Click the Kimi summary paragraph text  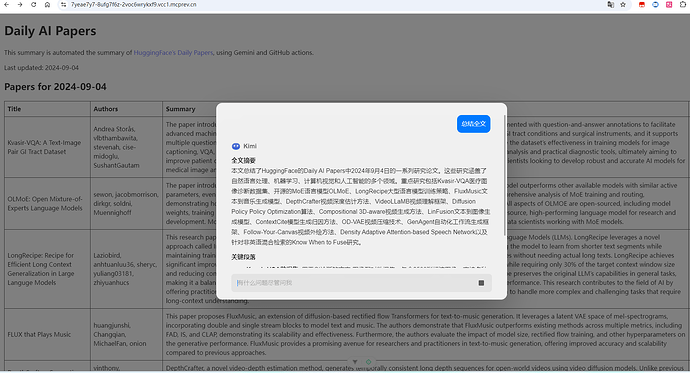tap(360, 206)
